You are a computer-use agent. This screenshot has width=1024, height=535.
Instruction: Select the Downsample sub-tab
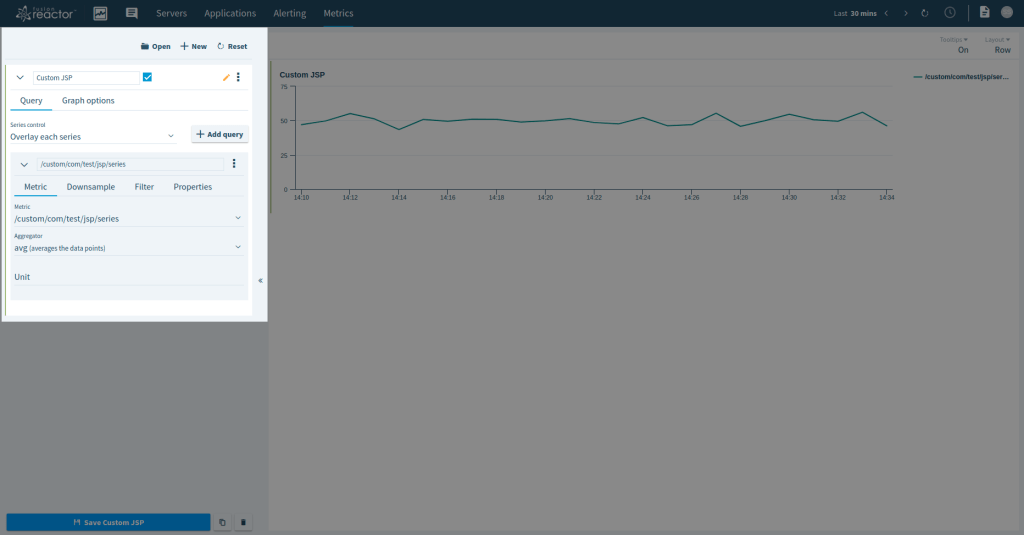[x=91, y=187]
